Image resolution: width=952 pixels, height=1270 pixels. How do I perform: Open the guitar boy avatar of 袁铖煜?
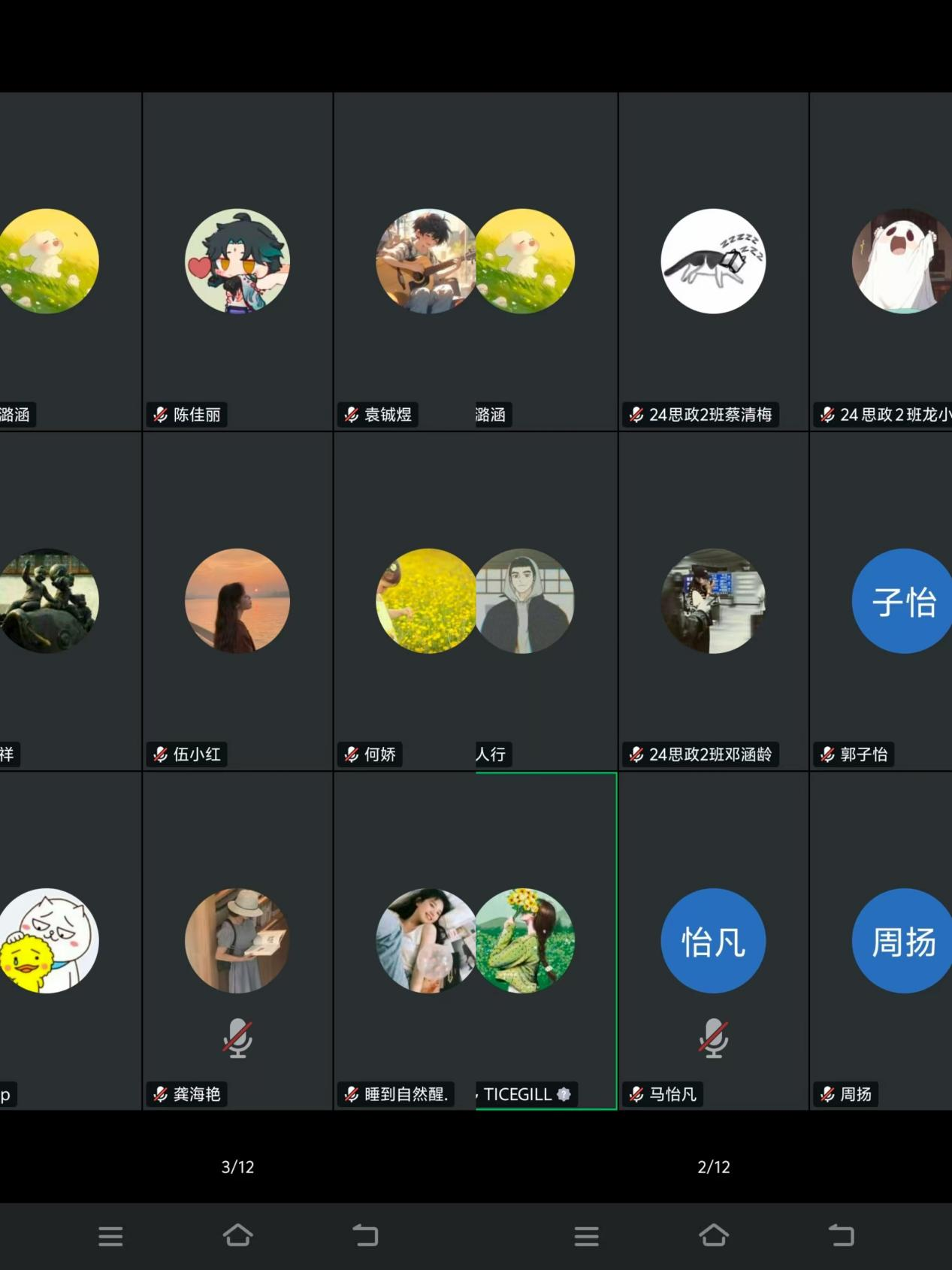(425, 261)
